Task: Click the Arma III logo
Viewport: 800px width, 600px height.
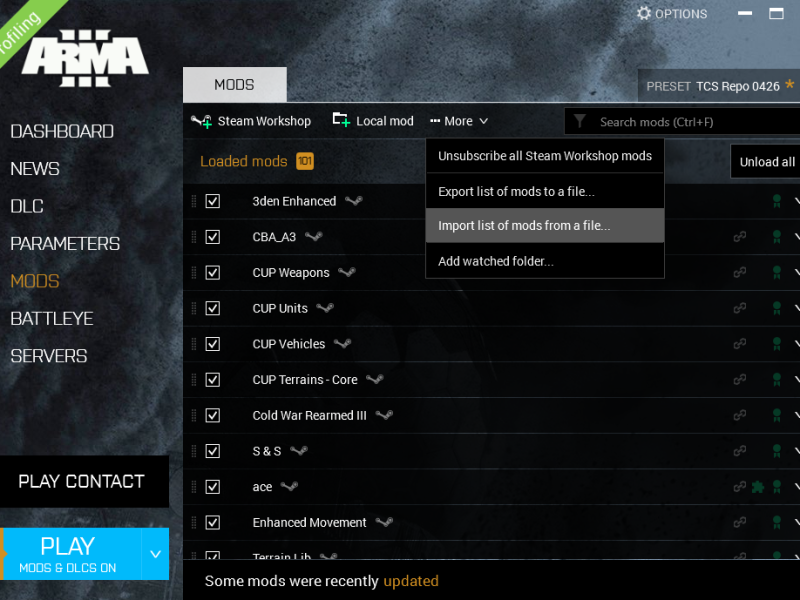Action: coord(85,58)
